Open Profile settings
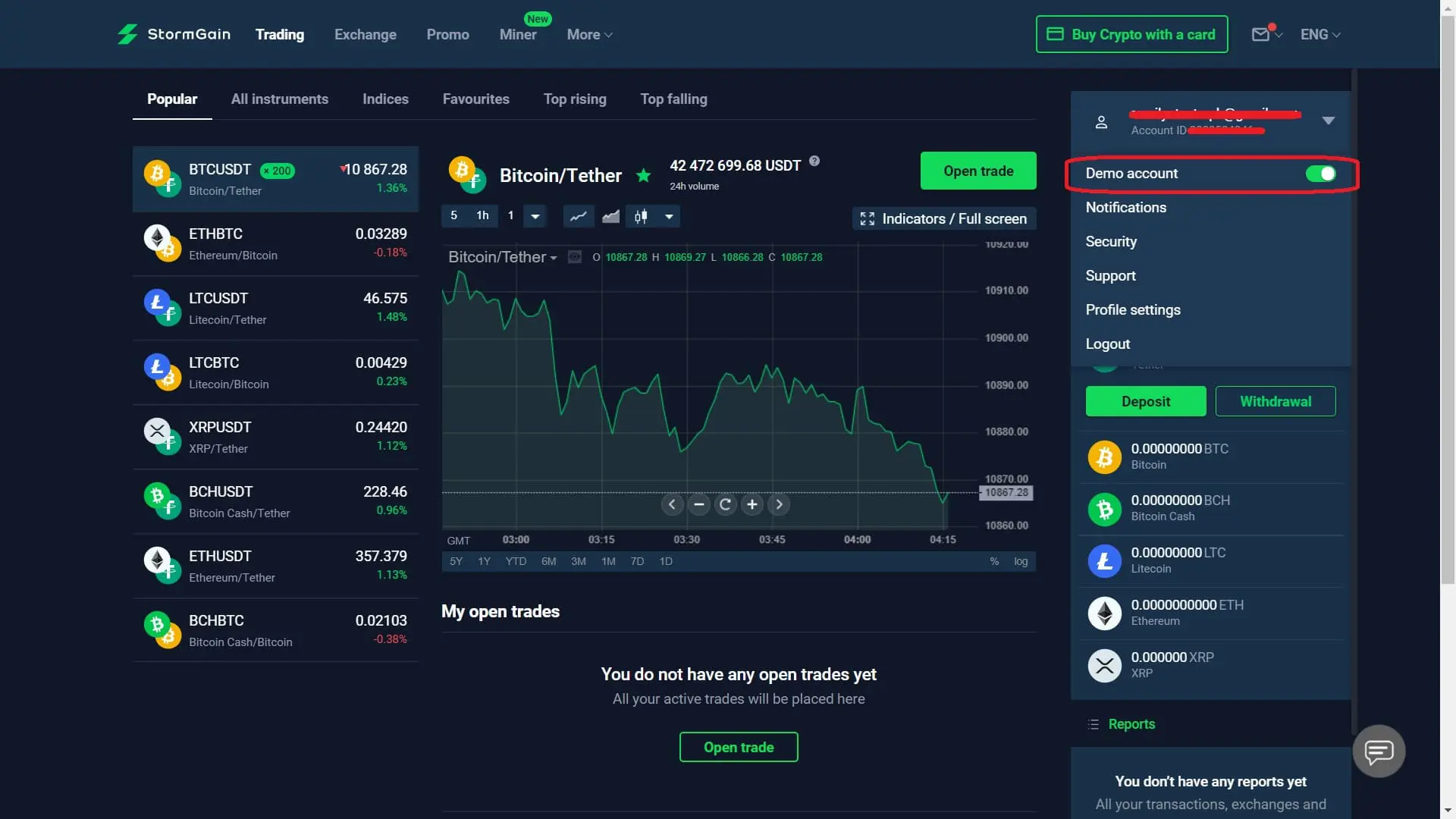This screenshot has height=819, width=1456. click(x=1133, y=310)
